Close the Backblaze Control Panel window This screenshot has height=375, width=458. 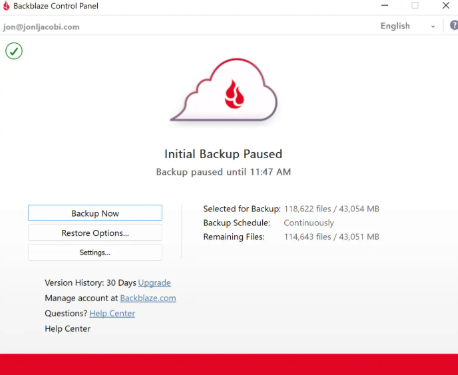click(x=446, y=6)
